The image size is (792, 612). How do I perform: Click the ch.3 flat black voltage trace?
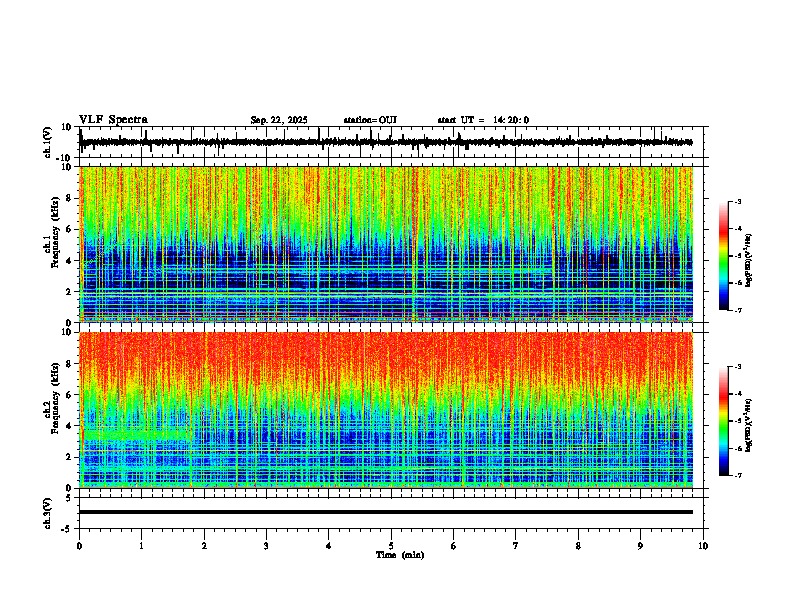386,512
